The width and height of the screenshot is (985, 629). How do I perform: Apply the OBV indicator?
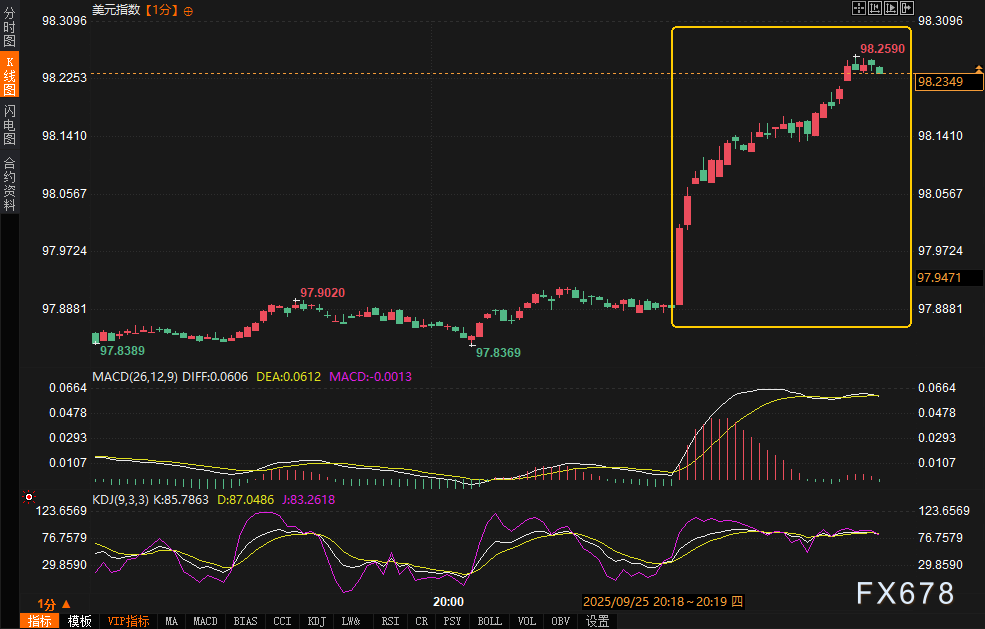pos(560,621)
